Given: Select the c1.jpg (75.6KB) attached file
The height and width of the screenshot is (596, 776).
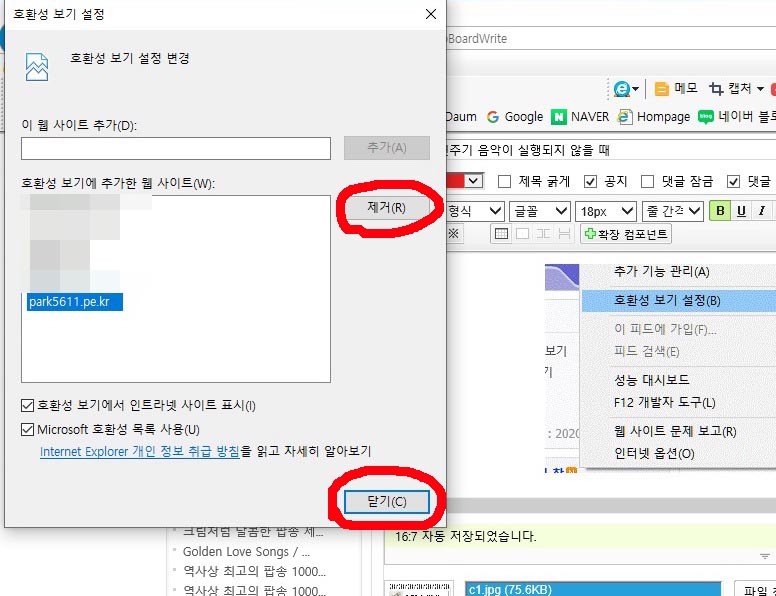Looking at the screenshot, I should 593,590.
